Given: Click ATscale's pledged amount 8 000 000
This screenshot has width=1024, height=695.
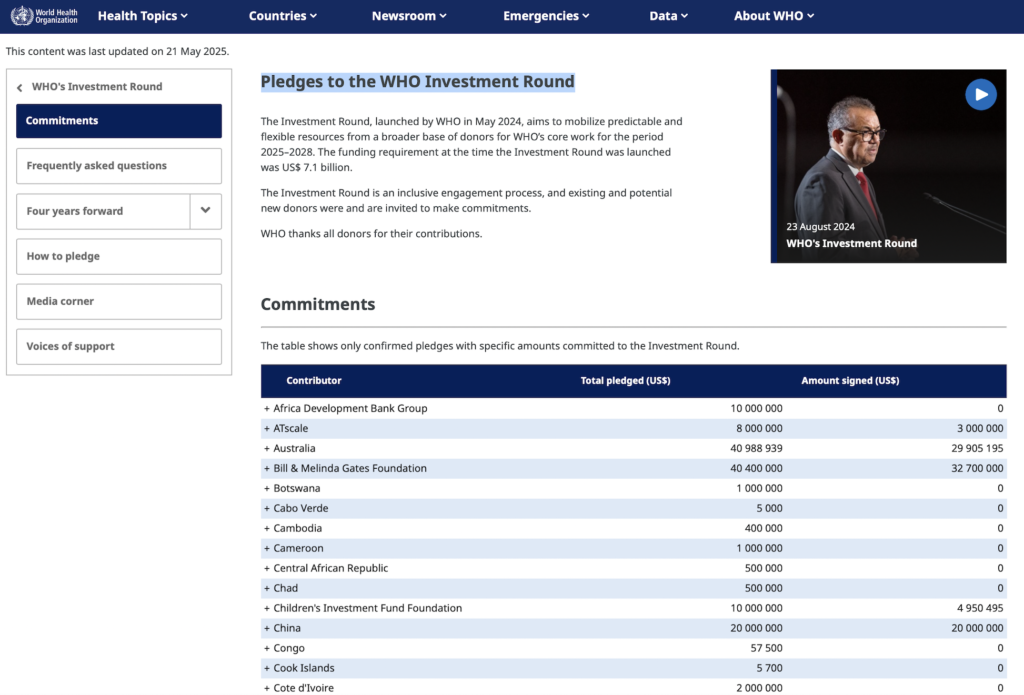Looking at the screenshot, I should pos(760,428).
